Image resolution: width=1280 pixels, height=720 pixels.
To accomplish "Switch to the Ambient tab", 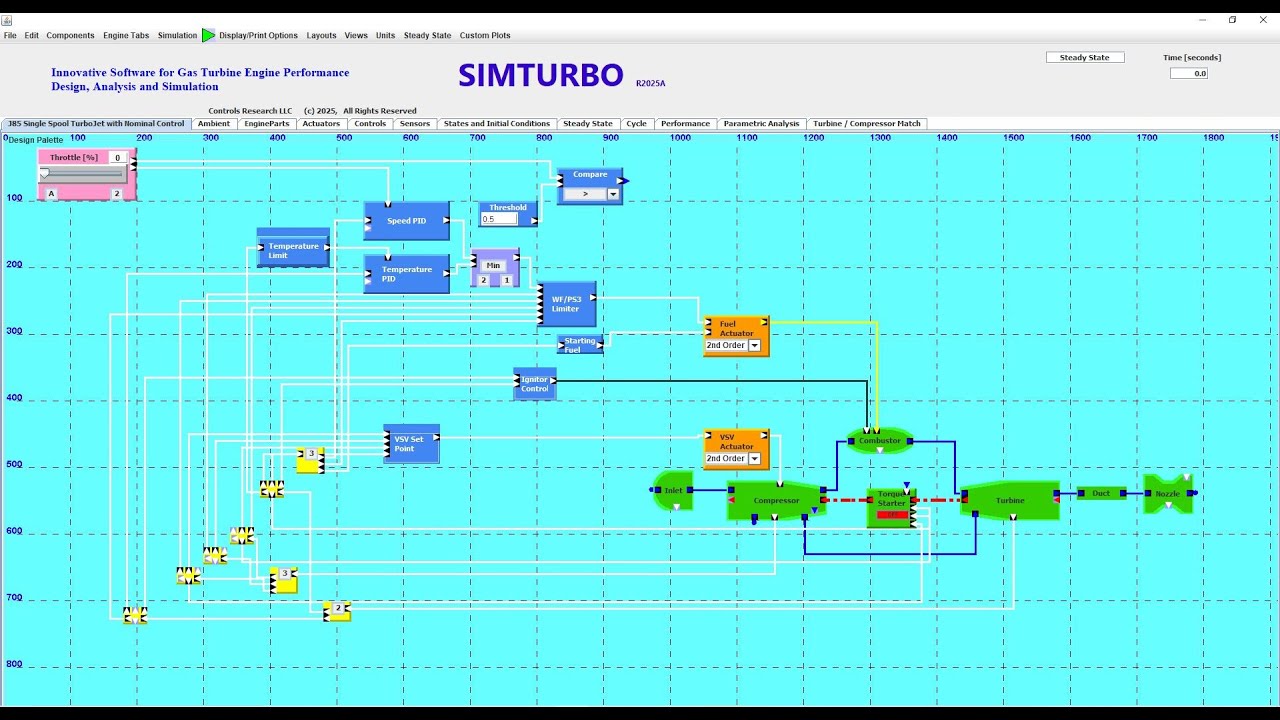I will (x=214, y=124).
